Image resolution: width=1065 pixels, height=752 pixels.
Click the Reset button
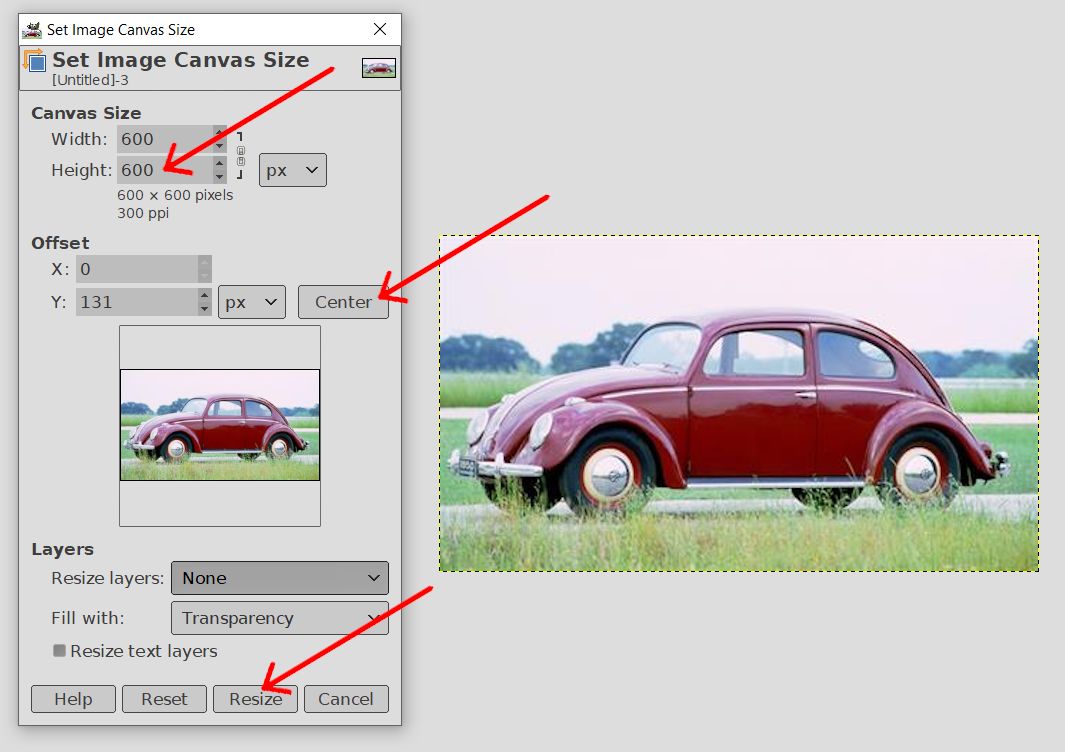pyautogui.click(x=164, y=699)
